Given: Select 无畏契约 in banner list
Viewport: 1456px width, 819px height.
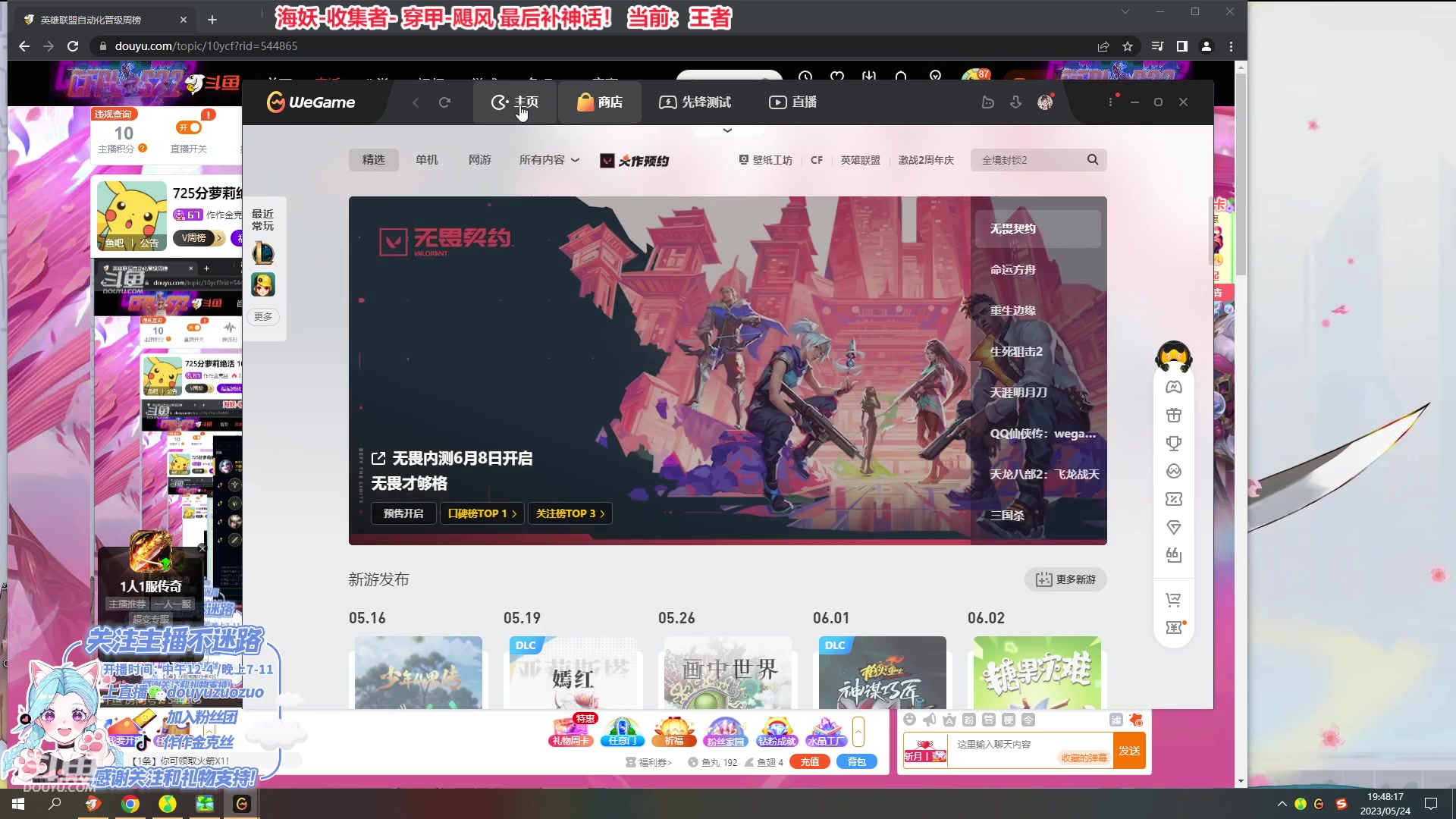Looking at the screenshot, I should tap(1038, 229).
